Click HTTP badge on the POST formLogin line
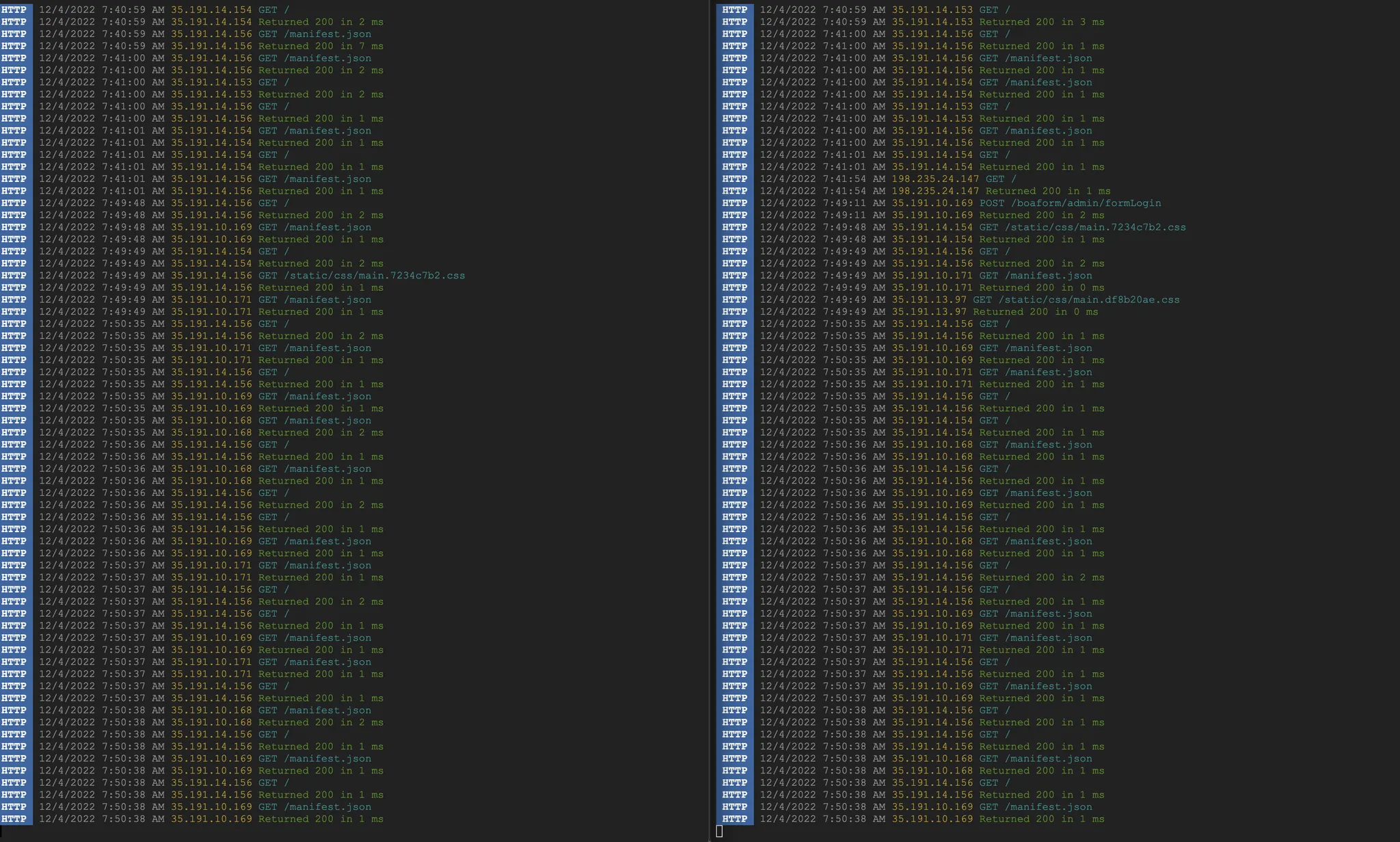The image size is (1400, 842). (x=735, y=203)
